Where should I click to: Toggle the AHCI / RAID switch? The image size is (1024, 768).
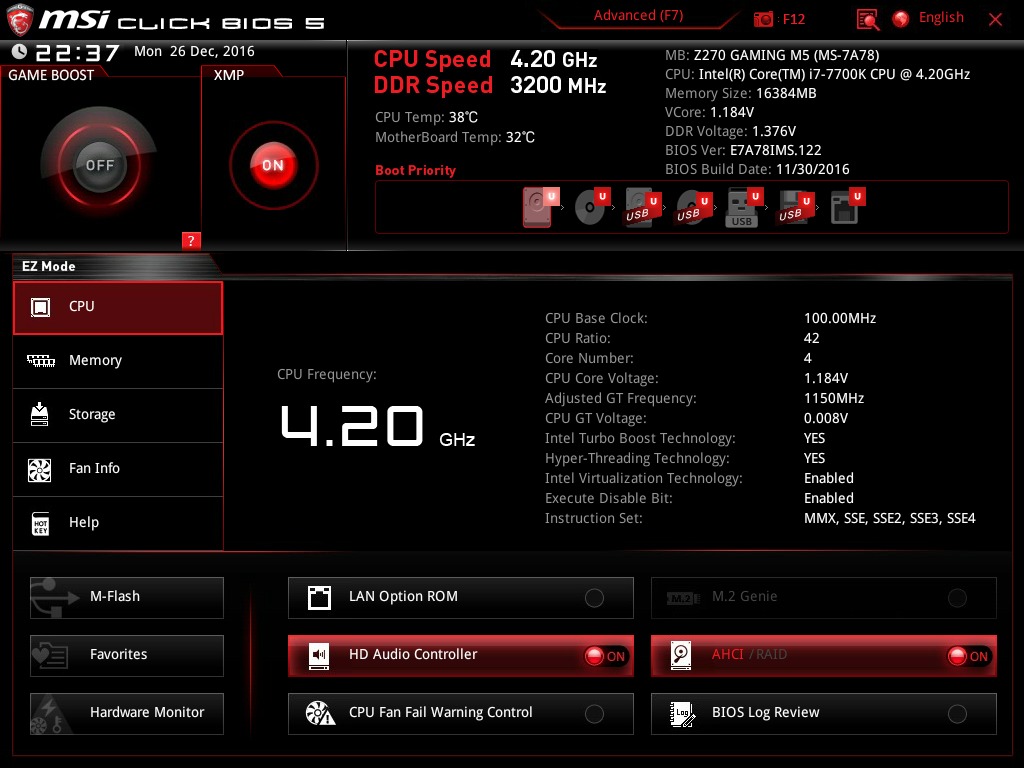(x=969, y=656)
